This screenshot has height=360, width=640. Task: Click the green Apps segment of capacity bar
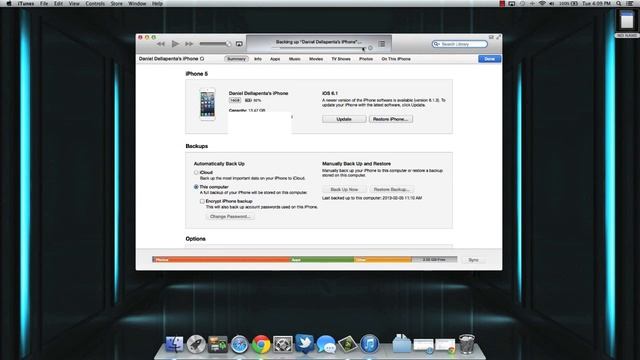point(322,260)
